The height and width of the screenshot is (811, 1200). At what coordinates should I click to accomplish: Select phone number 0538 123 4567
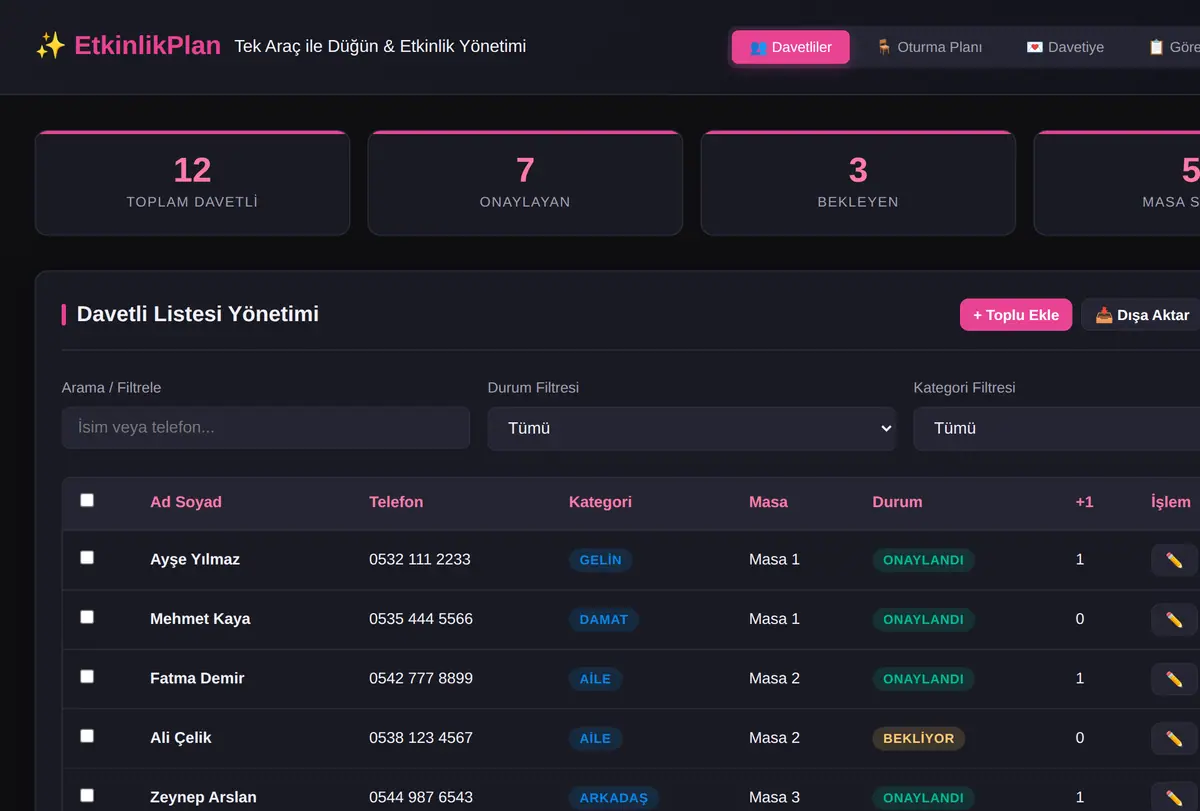click(421, 738)
